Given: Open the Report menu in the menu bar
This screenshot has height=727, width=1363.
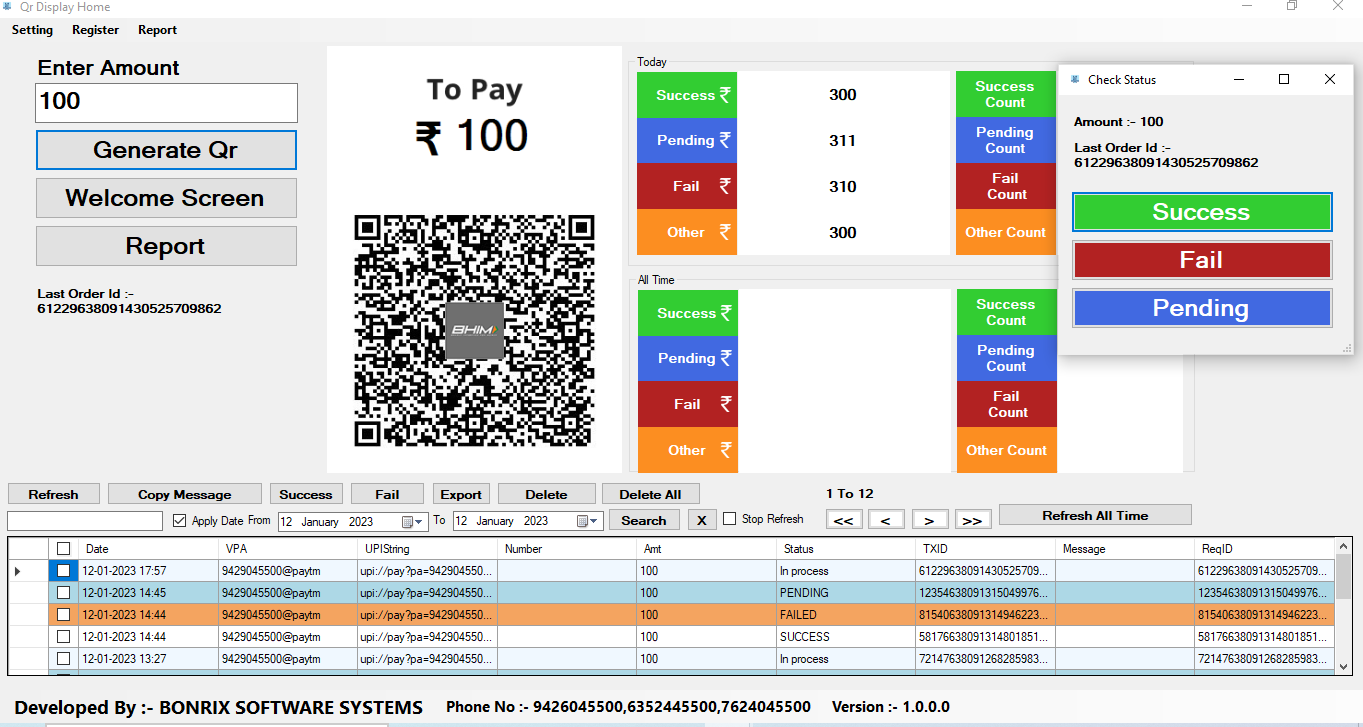Looking at the screenshot, I should pyautogui.click(x=157, y=30).
